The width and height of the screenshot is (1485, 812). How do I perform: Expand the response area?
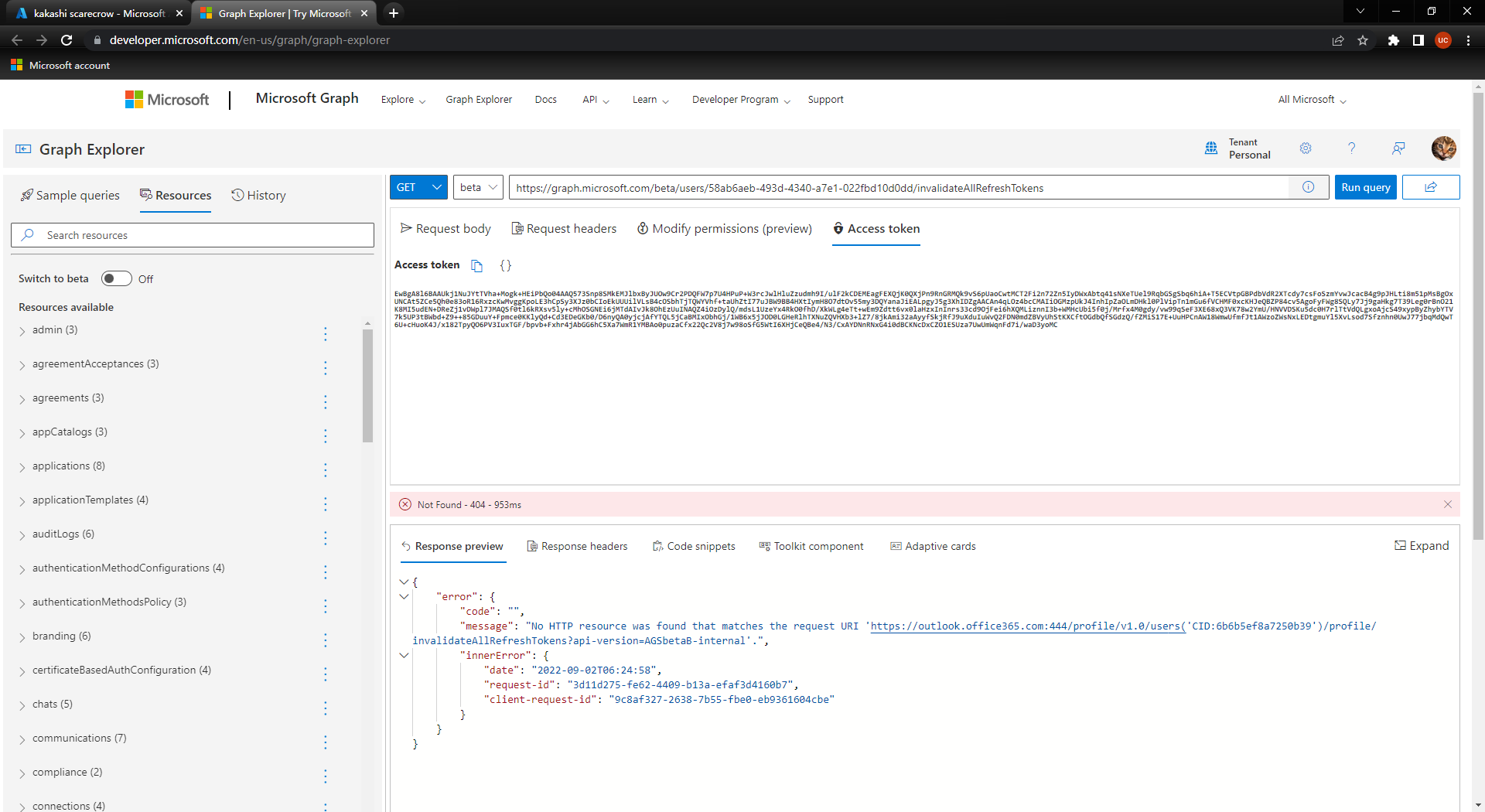click(1422, 546)
